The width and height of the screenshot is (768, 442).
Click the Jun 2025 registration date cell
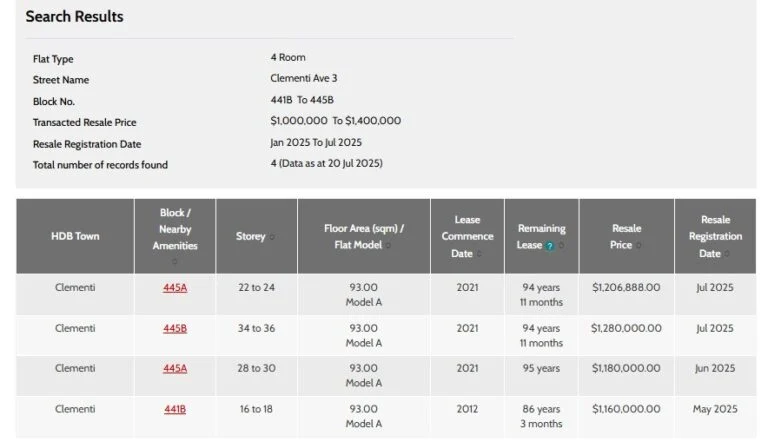pos(715,368)
